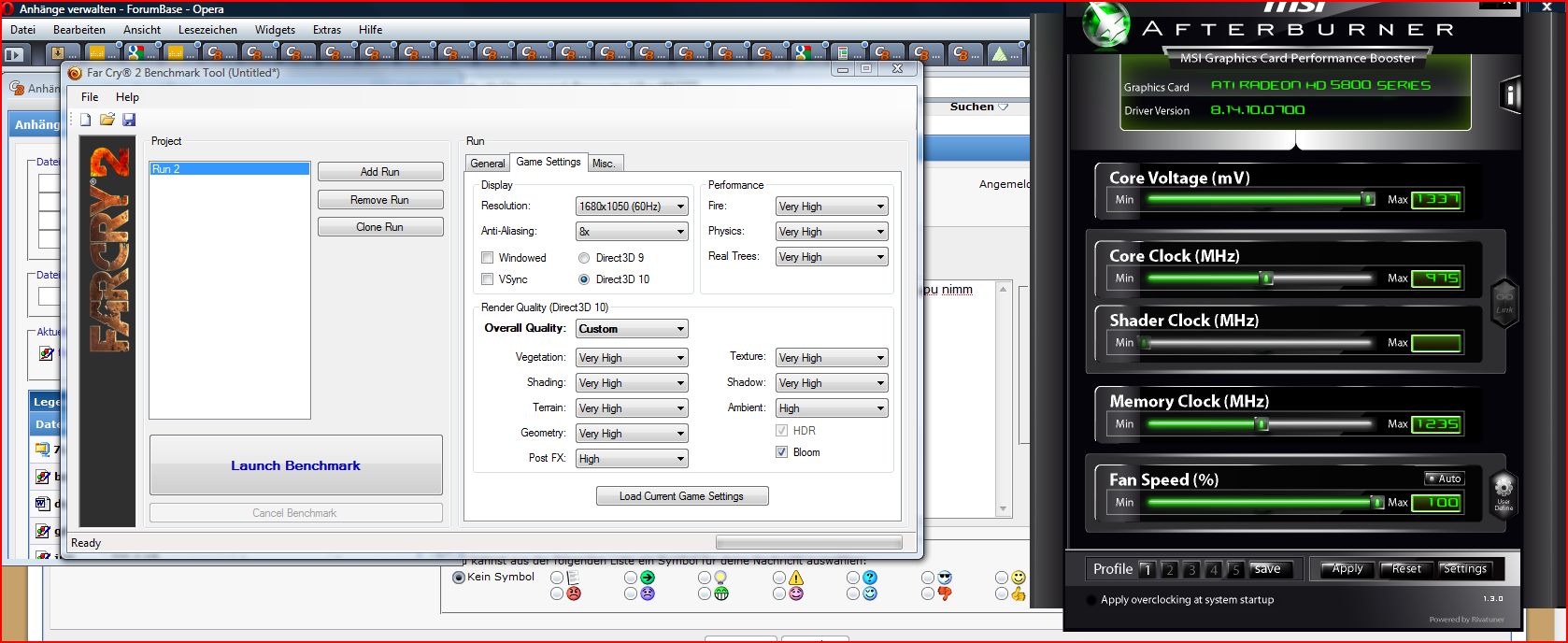
Task: Select the thumbs down smiley icon
Action: [x=945, y=593]
